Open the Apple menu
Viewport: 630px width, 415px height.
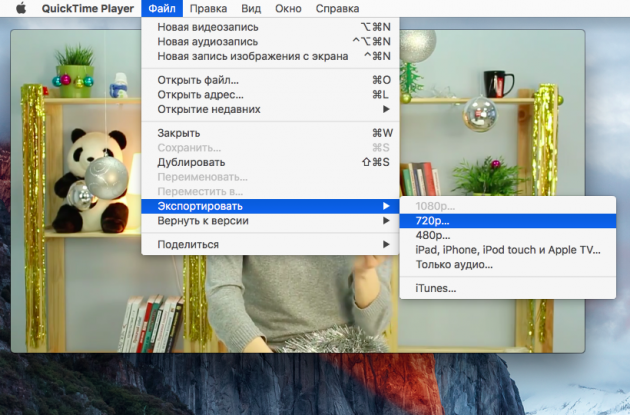pyautogui.click(x=21, y=8)
